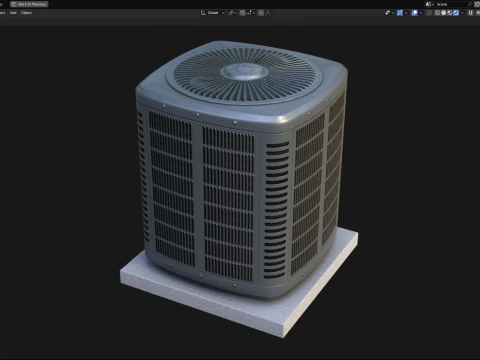Image resolution: width=480 pixels, height=360 pixels.
Task: Expand the viewport shading options dropdown
Action: point(462,13)
